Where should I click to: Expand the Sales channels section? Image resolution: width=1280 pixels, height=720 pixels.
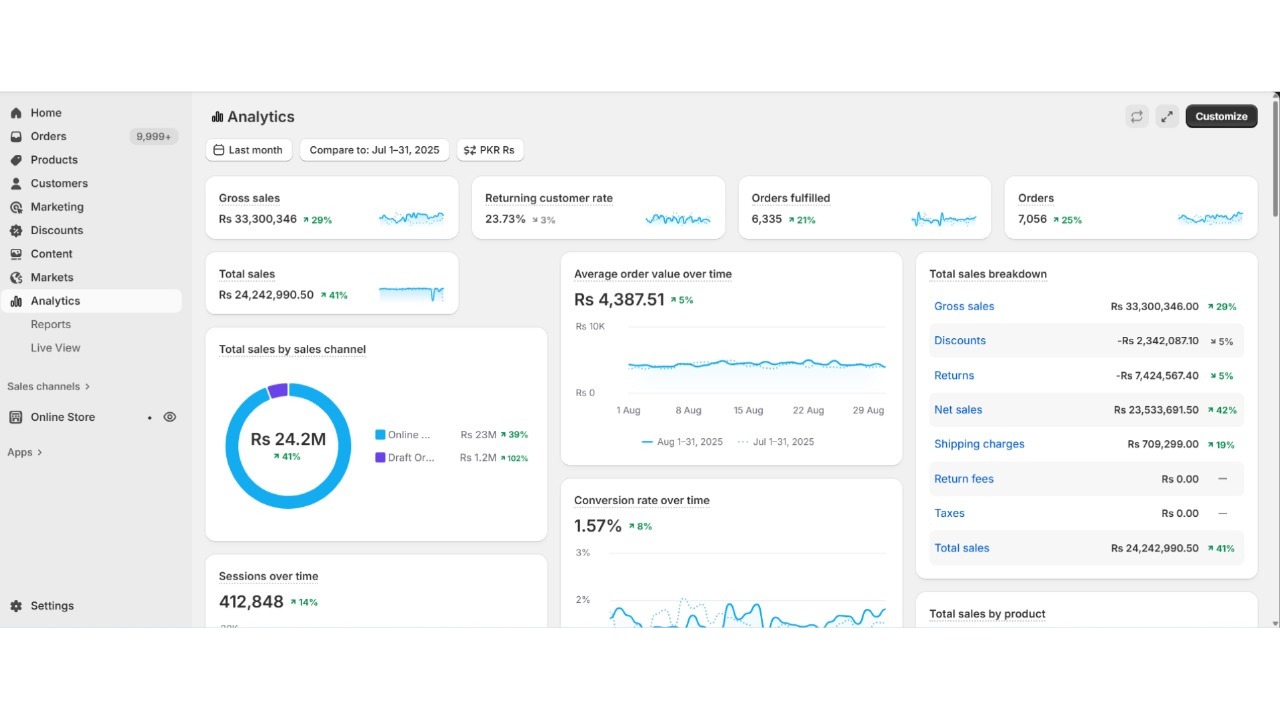[48, 386]
